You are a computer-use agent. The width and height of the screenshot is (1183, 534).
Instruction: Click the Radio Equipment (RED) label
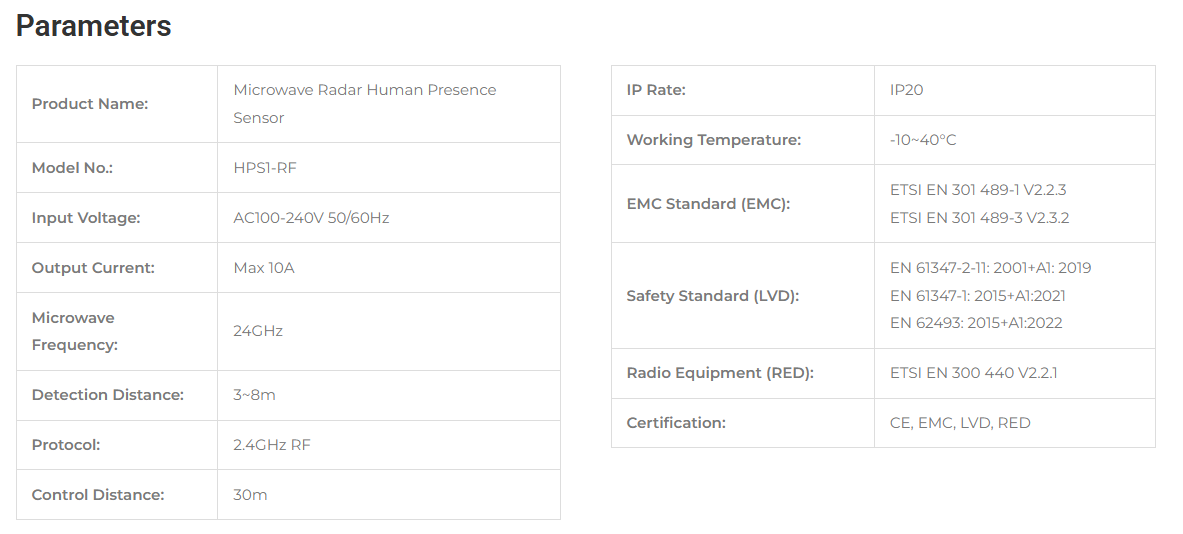point(720,373)
